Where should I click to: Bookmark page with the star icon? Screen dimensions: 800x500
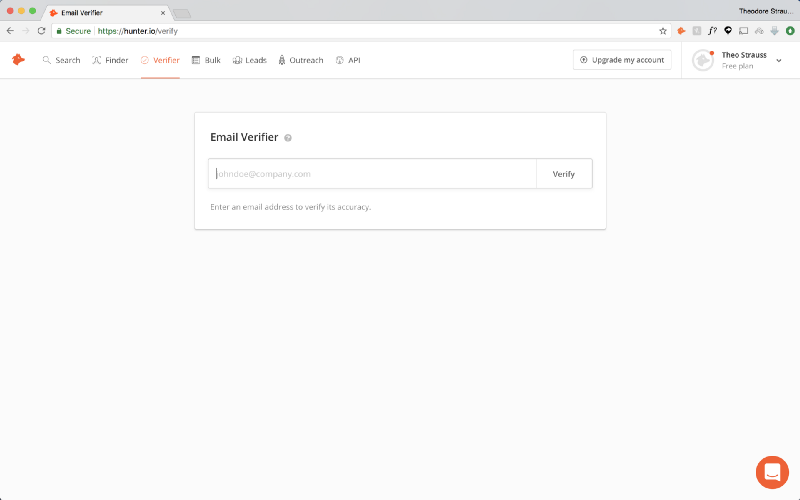pos(663,31)
